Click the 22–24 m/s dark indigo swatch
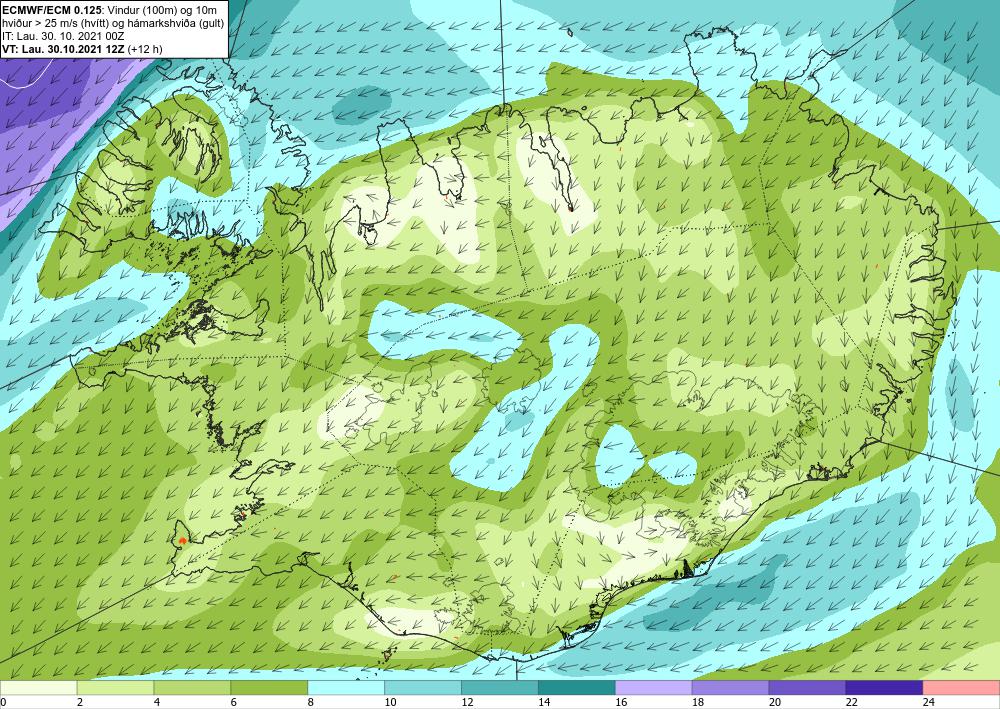This screenshot has width=1000, height=709. point(885,688)
